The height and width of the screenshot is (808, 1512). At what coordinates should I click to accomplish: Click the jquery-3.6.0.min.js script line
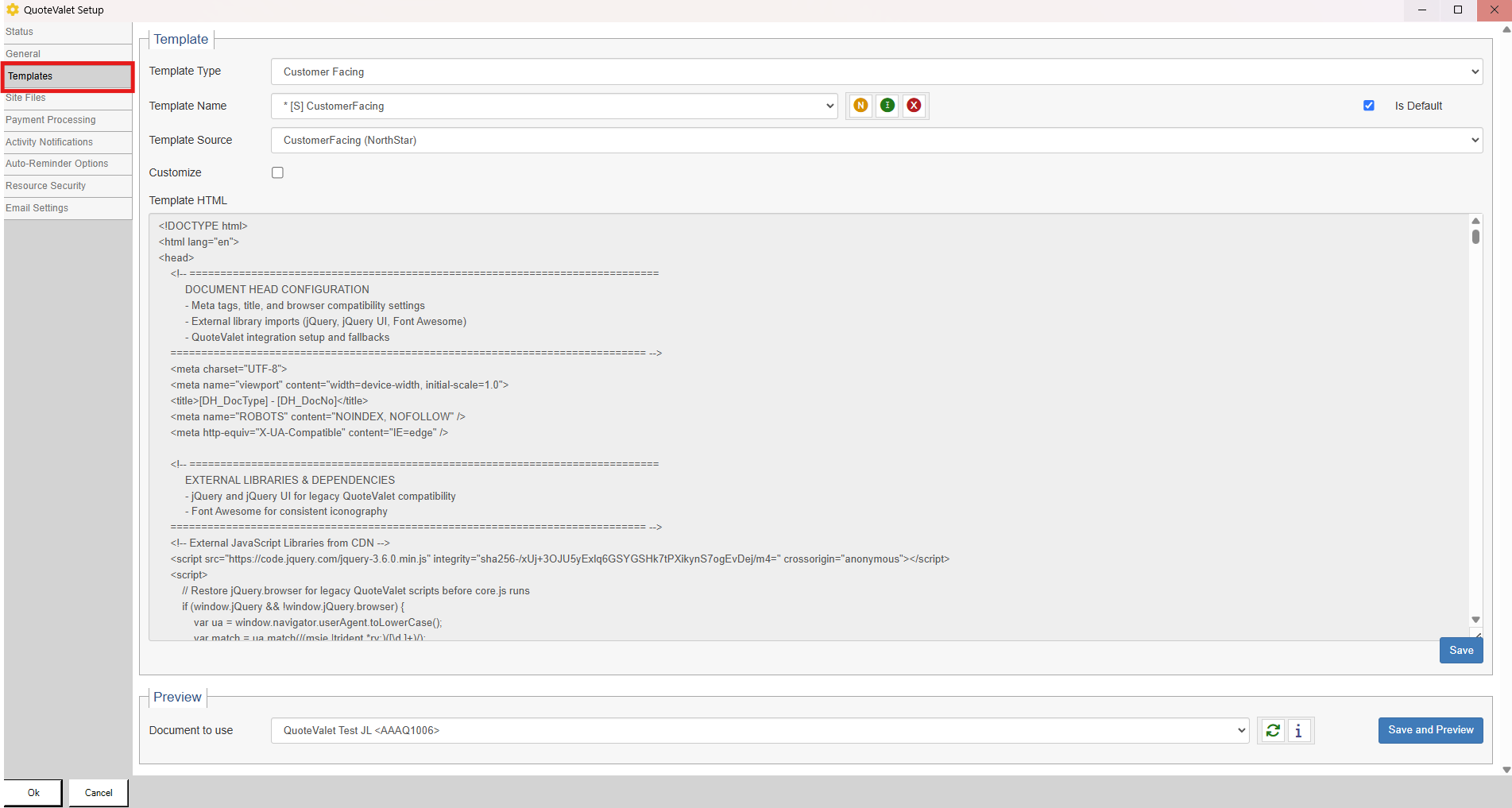(x=560, y=559)
